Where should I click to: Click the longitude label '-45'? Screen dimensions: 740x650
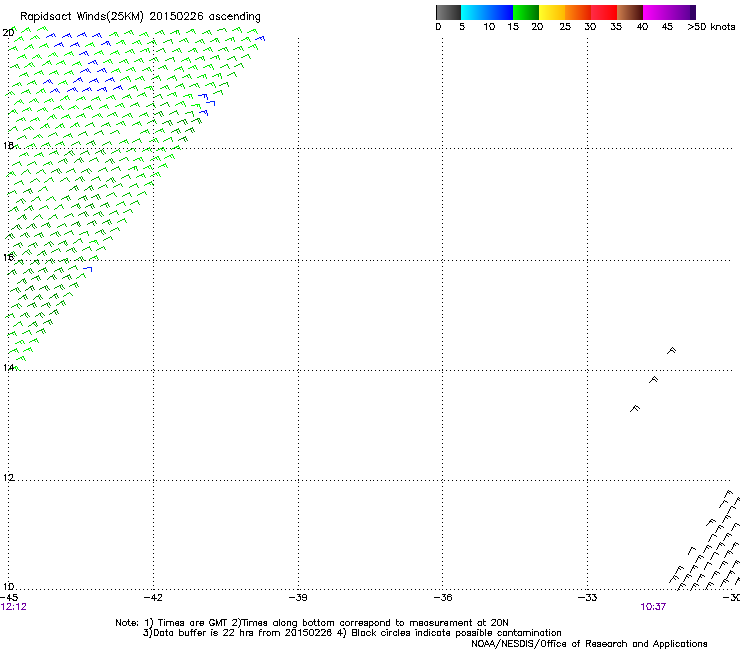(8, 598)
